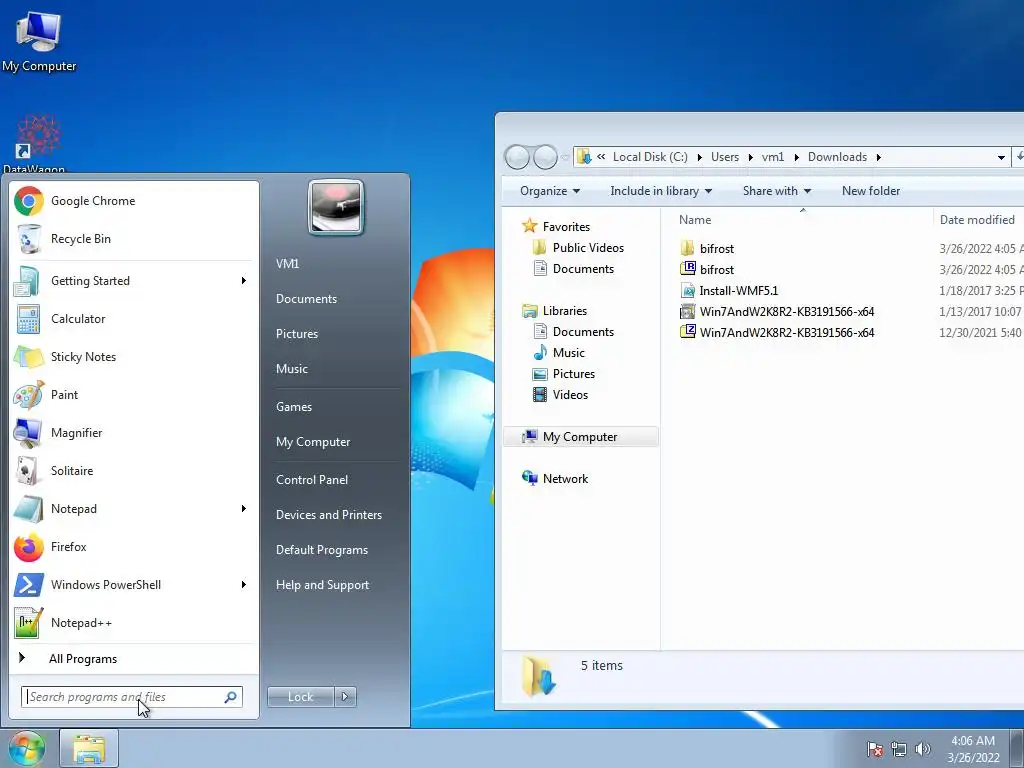Open Devices and Printers
Image resolution: width=1024 pixels, height=768 pixels.
328,515
